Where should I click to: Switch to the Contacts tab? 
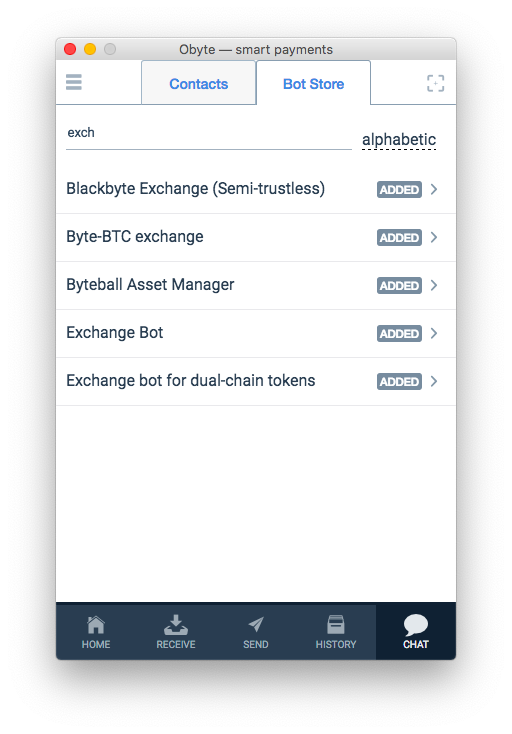pyautogui.click(x=198, y=83)
